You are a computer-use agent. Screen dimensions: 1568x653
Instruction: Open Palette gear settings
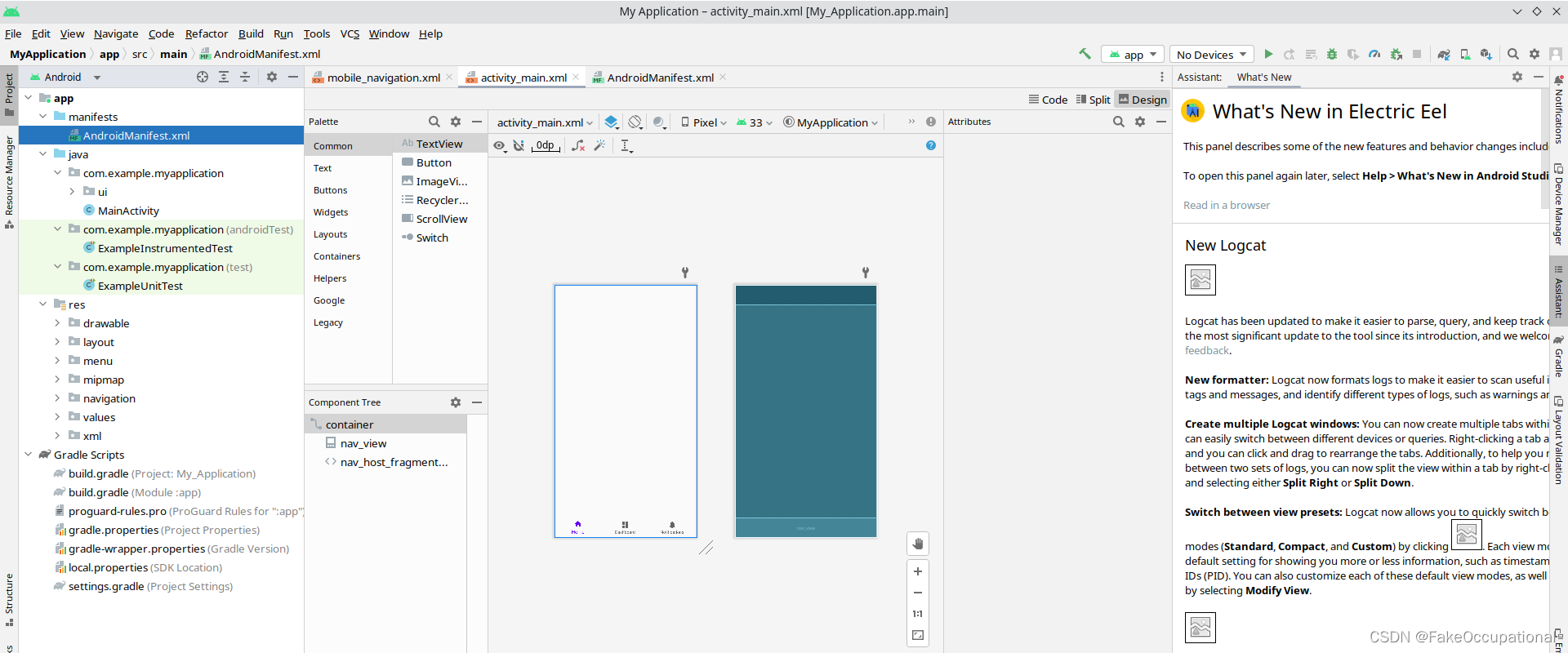coord(456,122)
